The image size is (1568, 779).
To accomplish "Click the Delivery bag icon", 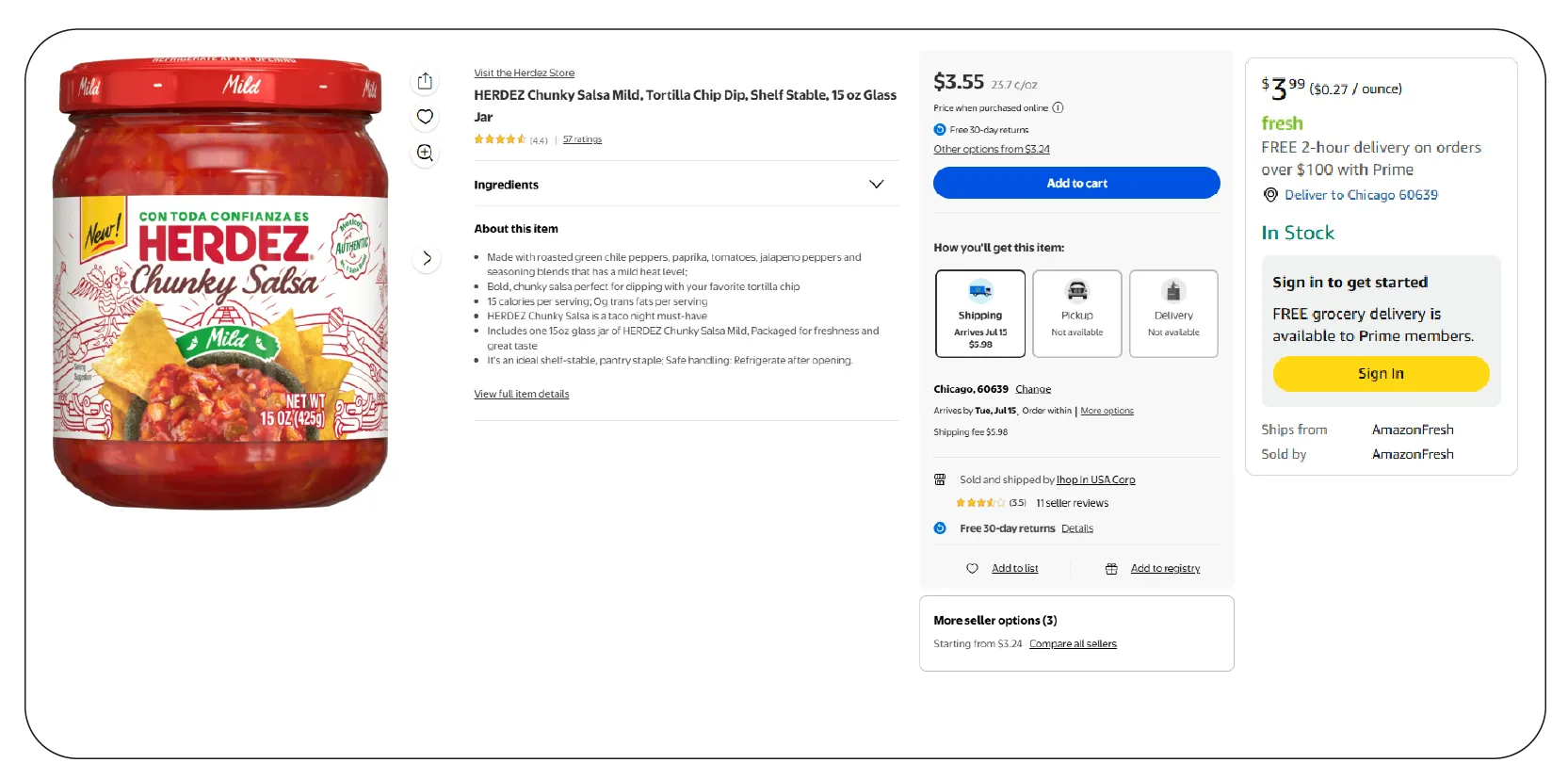I will click(x=1173, y=290).
